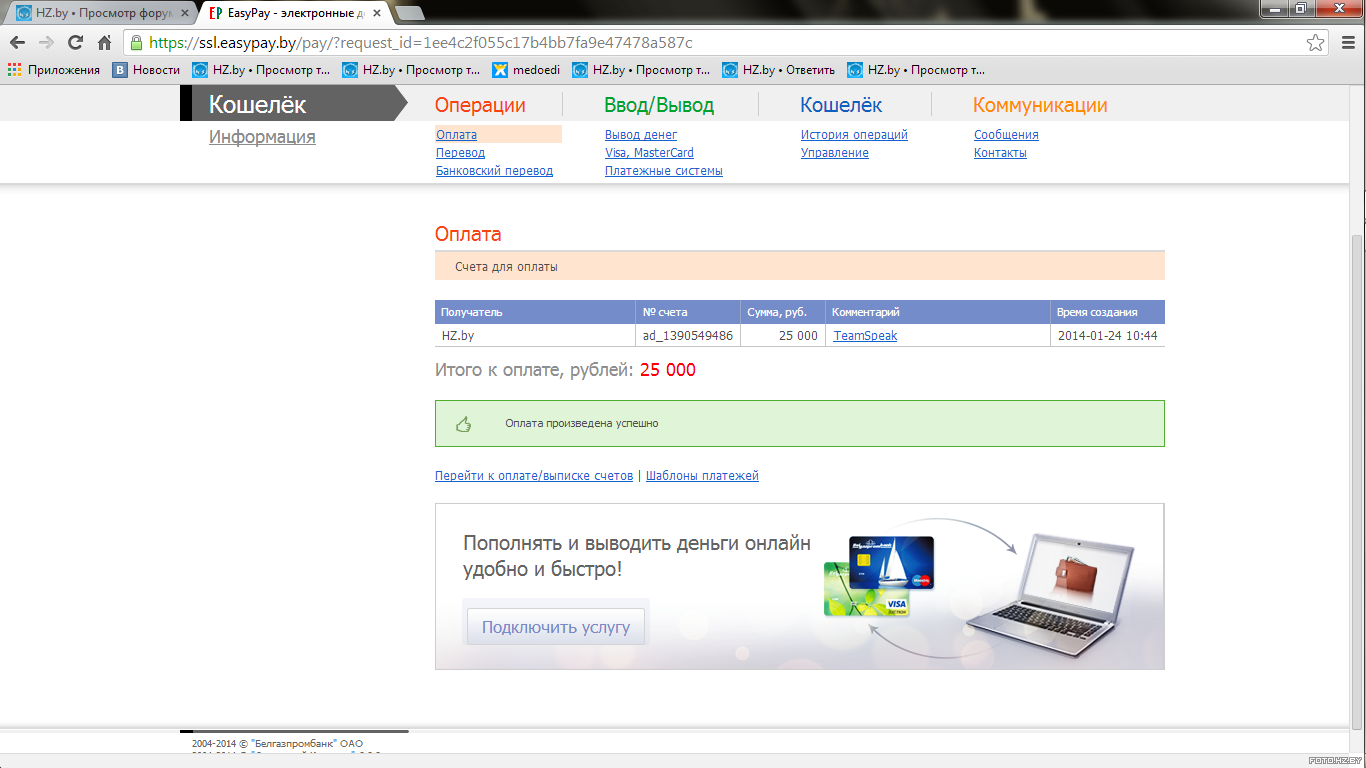Open the Ввод/Вывод menu section

pos(659,105)
